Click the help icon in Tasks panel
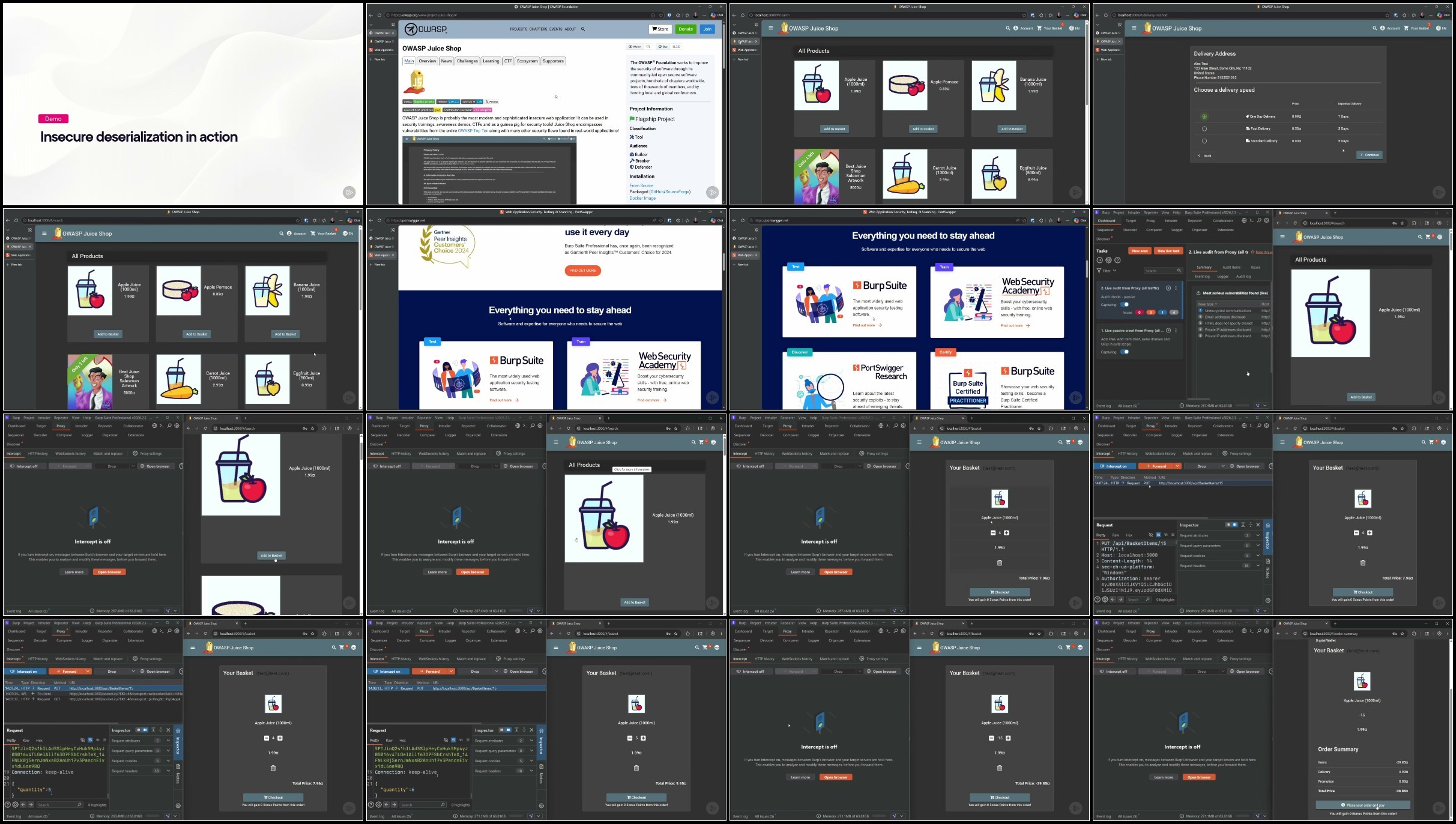The height and width of the screenshot is (824, 1456). [x=1117, y=260]
